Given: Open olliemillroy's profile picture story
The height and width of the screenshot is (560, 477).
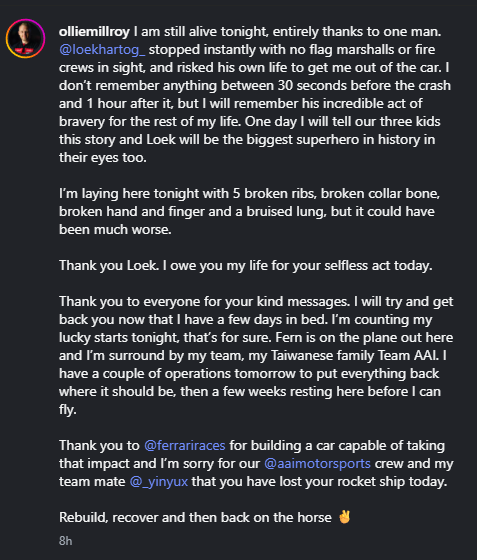Looking at the screenshot, I should [25, 39].
